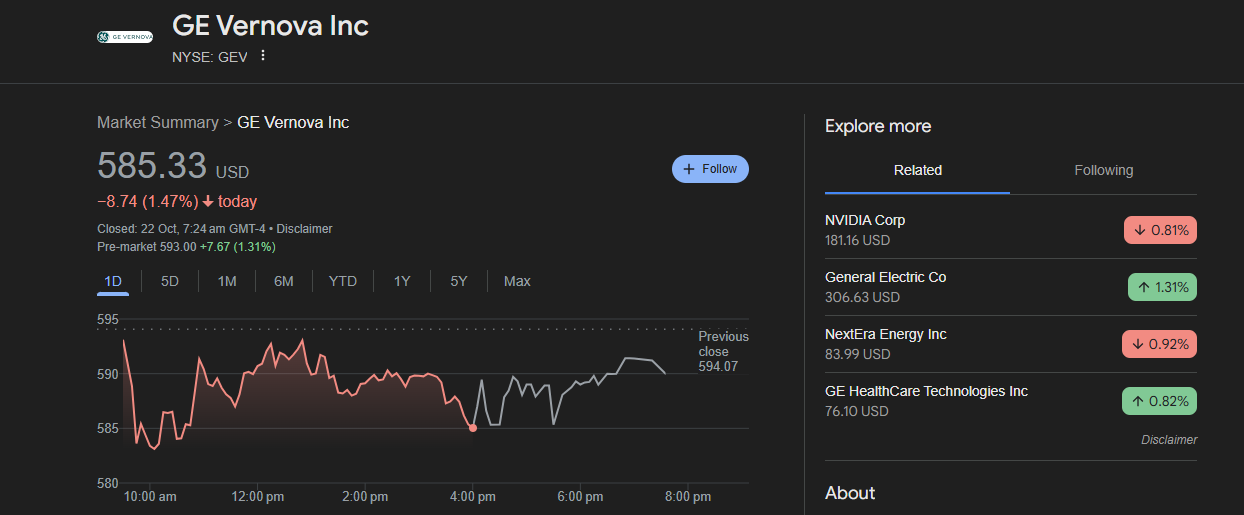Select the 5D chart range tab
Screen dimensions: 1244x515
point(170,281)
